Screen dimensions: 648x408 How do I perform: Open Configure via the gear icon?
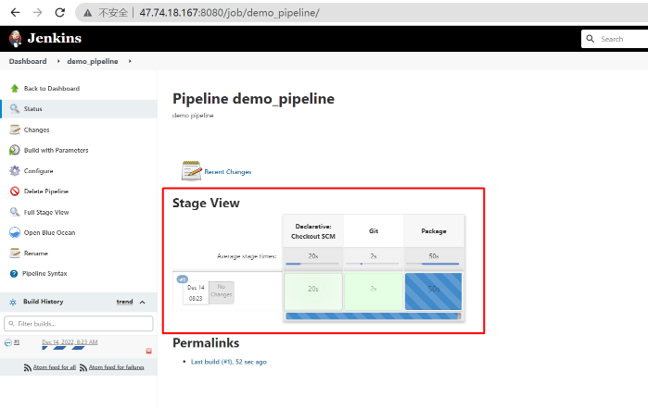[x=15, y=171]
